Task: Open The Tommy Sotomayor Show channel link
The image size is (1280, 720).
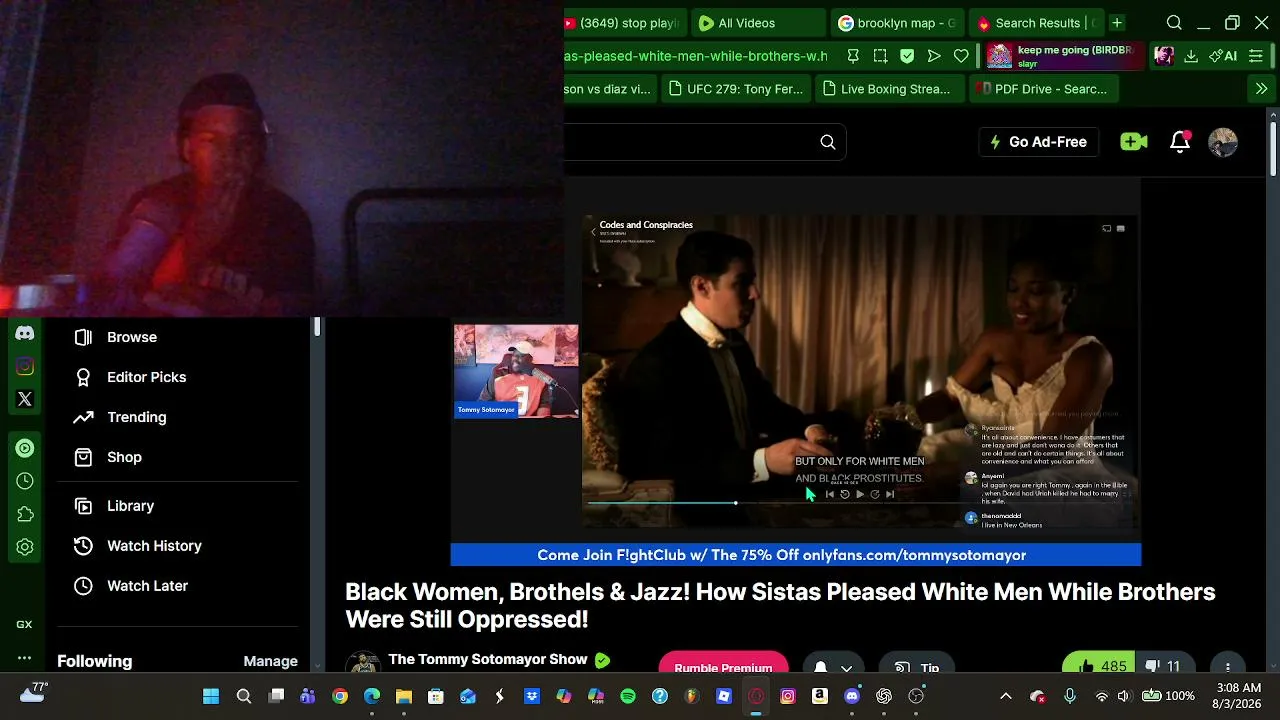Action: (x=487, y=660)
